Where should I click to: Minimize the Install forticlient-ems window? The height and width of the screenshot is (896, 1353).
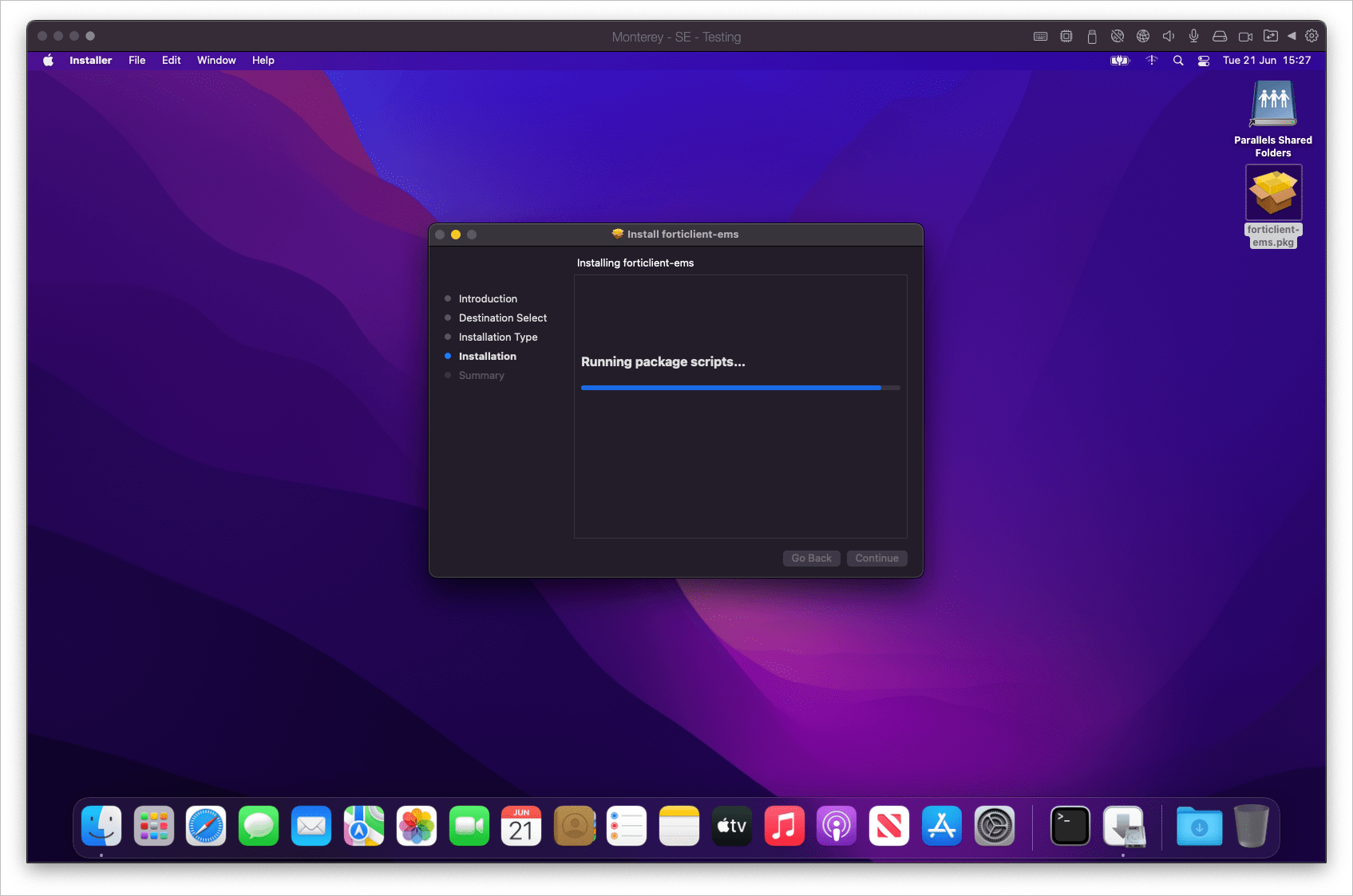coord(456,235)
